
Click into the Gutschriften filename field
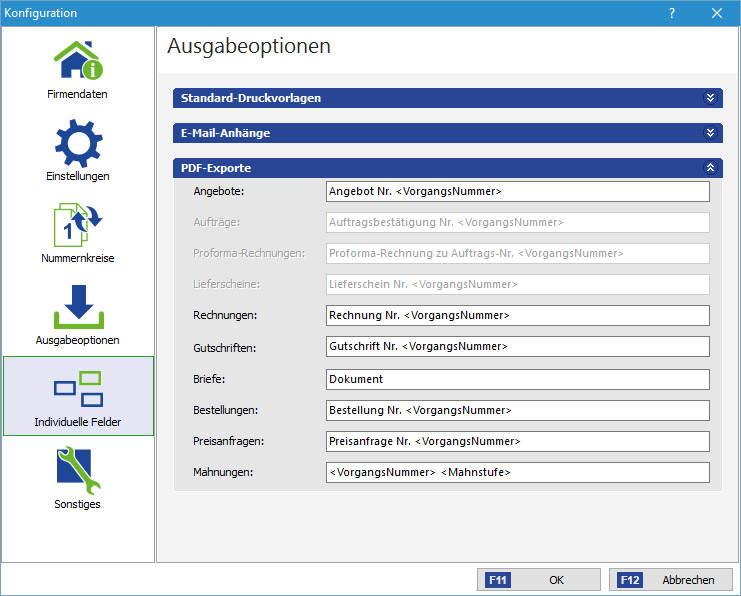[x=517, y=346]
